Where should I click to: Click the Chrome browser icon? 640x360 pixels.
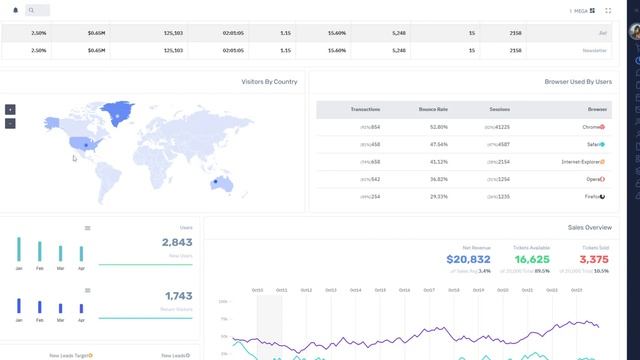(x=602, y=127)
